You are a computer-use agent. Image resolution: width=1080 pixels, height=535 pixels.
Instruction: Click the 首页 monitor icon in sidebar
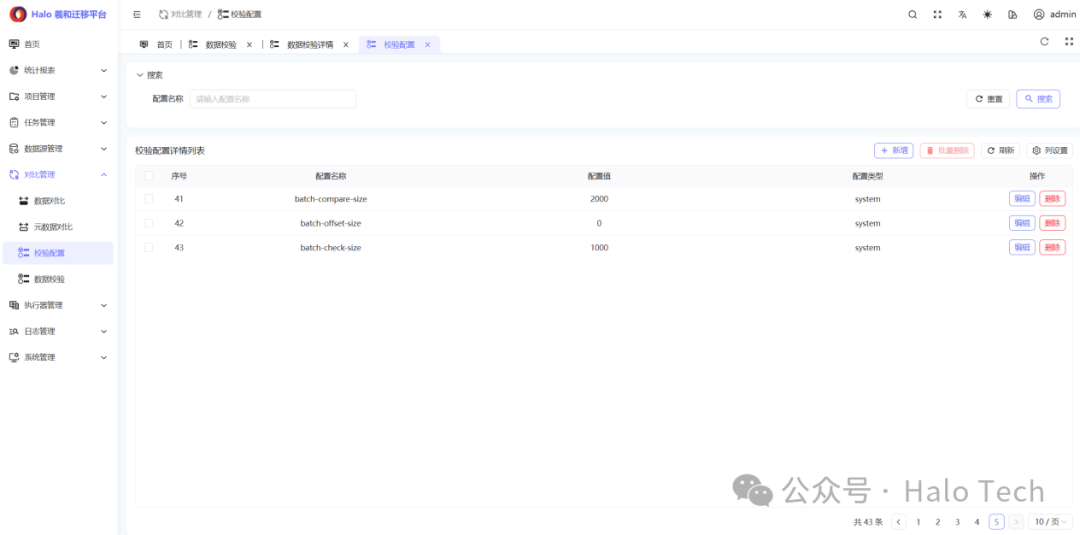pyautogui.click(x=14, y=44)
